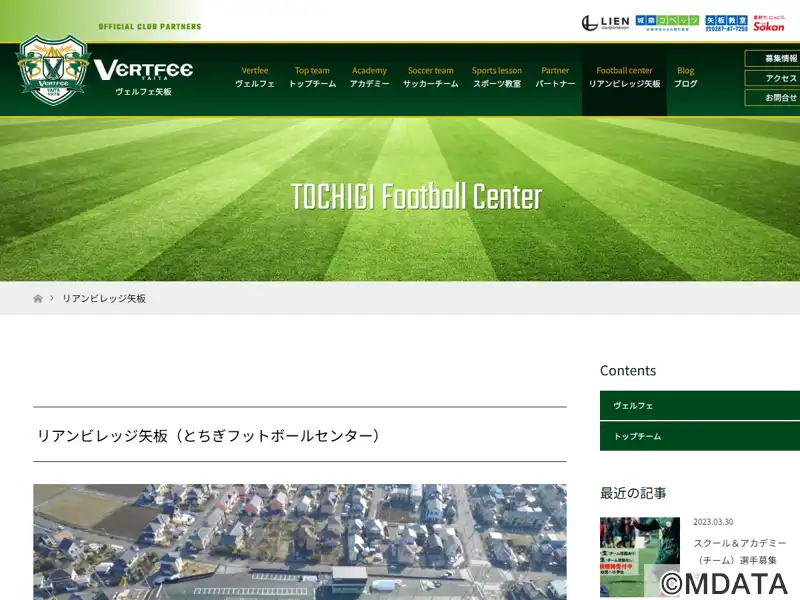
Task: Click the VERTFEE wordmark logo text
Action: coord(143,70)
